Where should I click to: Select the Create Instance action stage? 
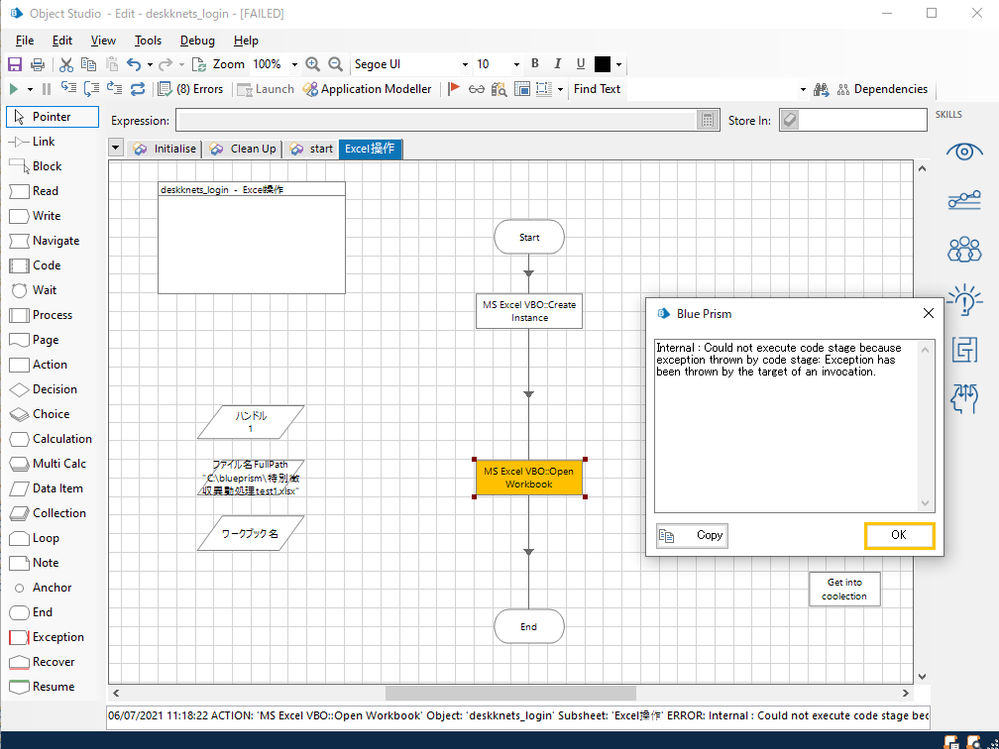[529, 311]
